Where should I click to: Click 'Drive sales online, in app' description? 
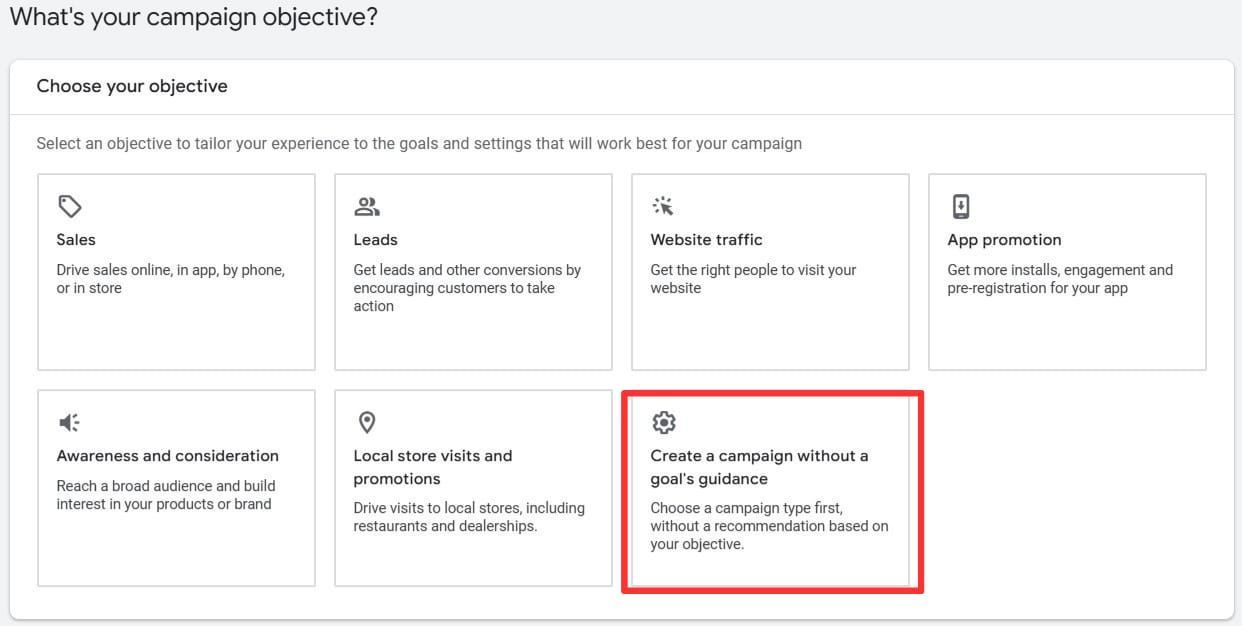[171, 279]
